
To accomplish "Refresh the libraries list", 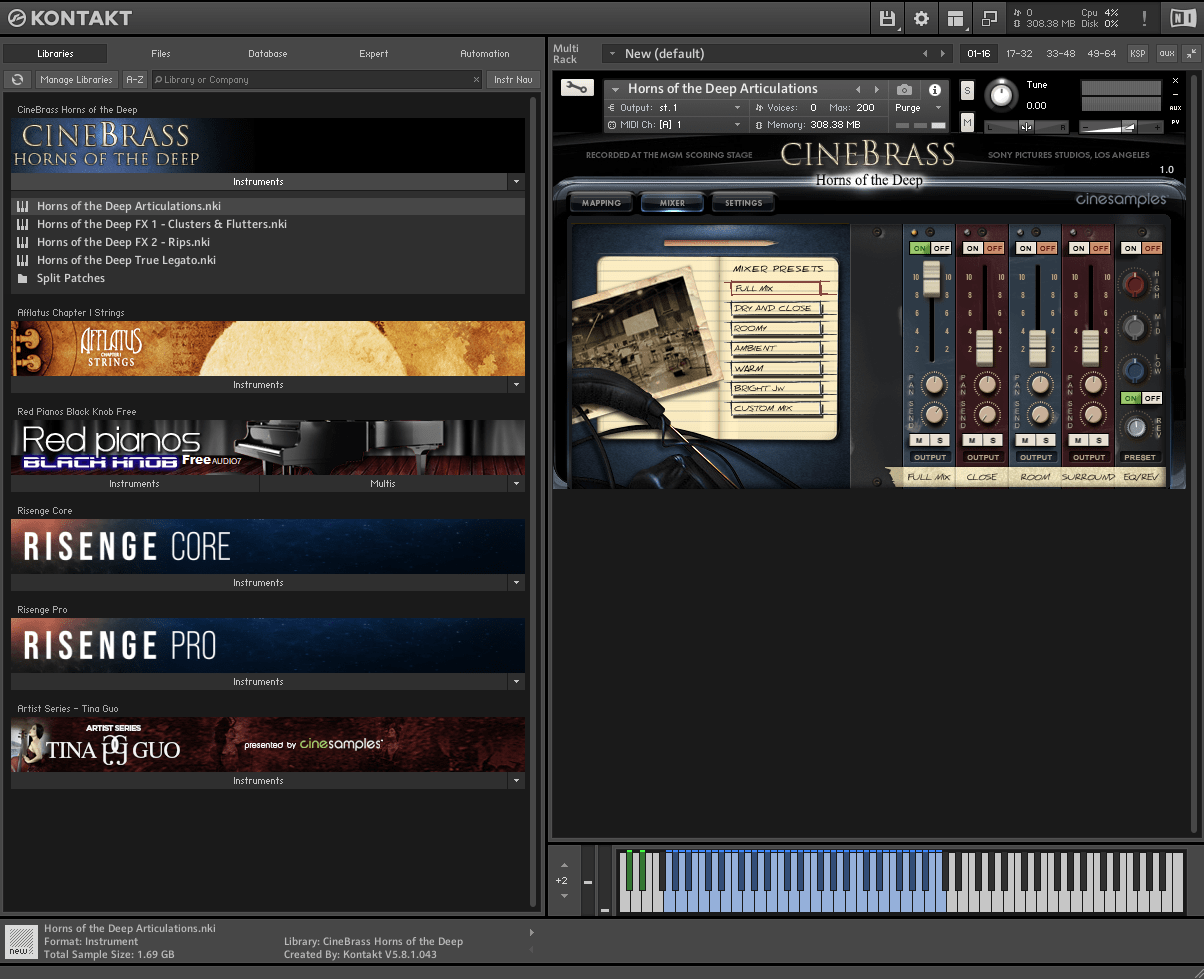I will coord(17,80).
